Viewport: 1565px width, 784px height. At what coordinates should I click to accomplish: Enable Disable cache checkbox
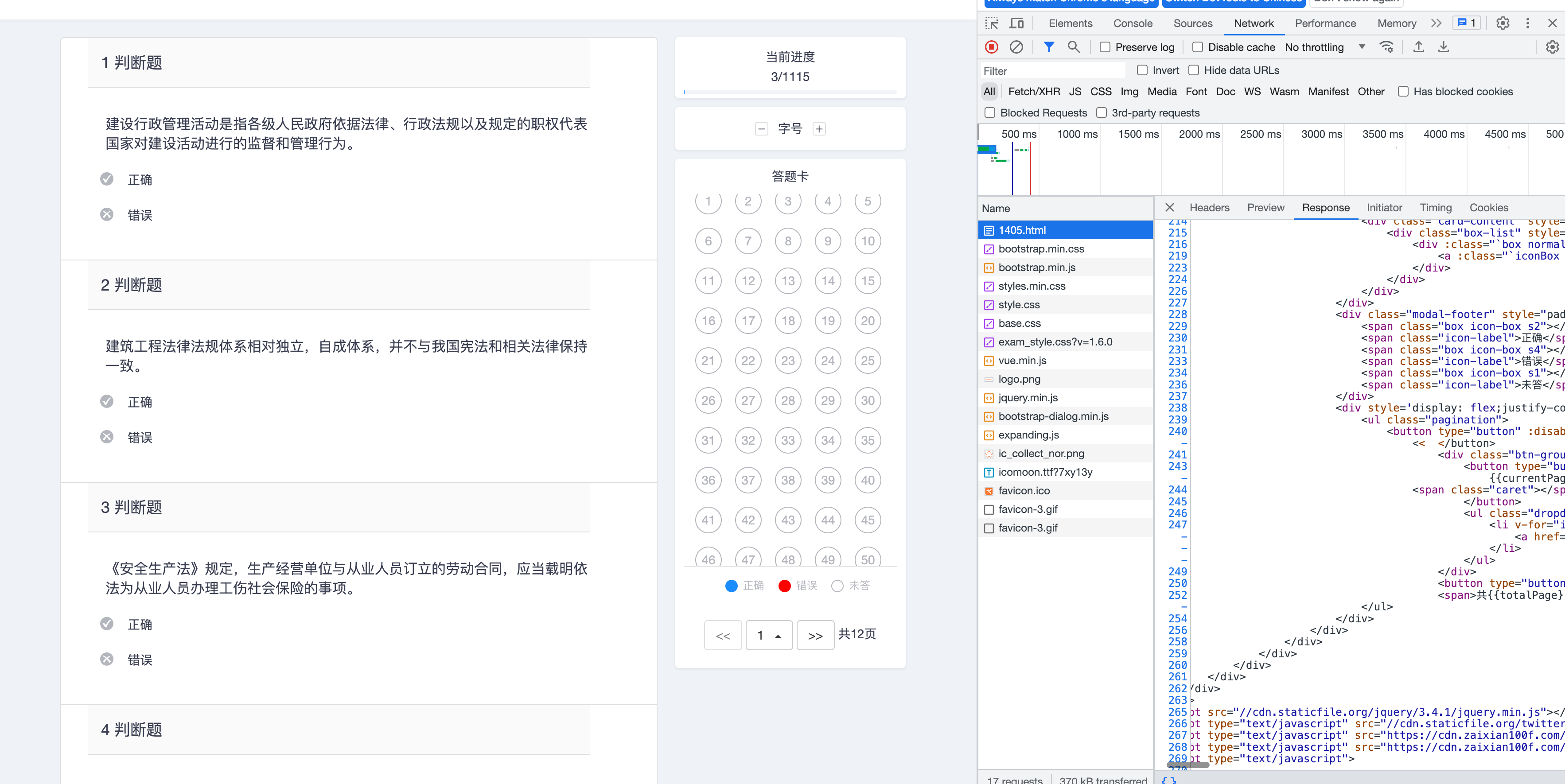pyautogui.click(x=1197, y=47)
